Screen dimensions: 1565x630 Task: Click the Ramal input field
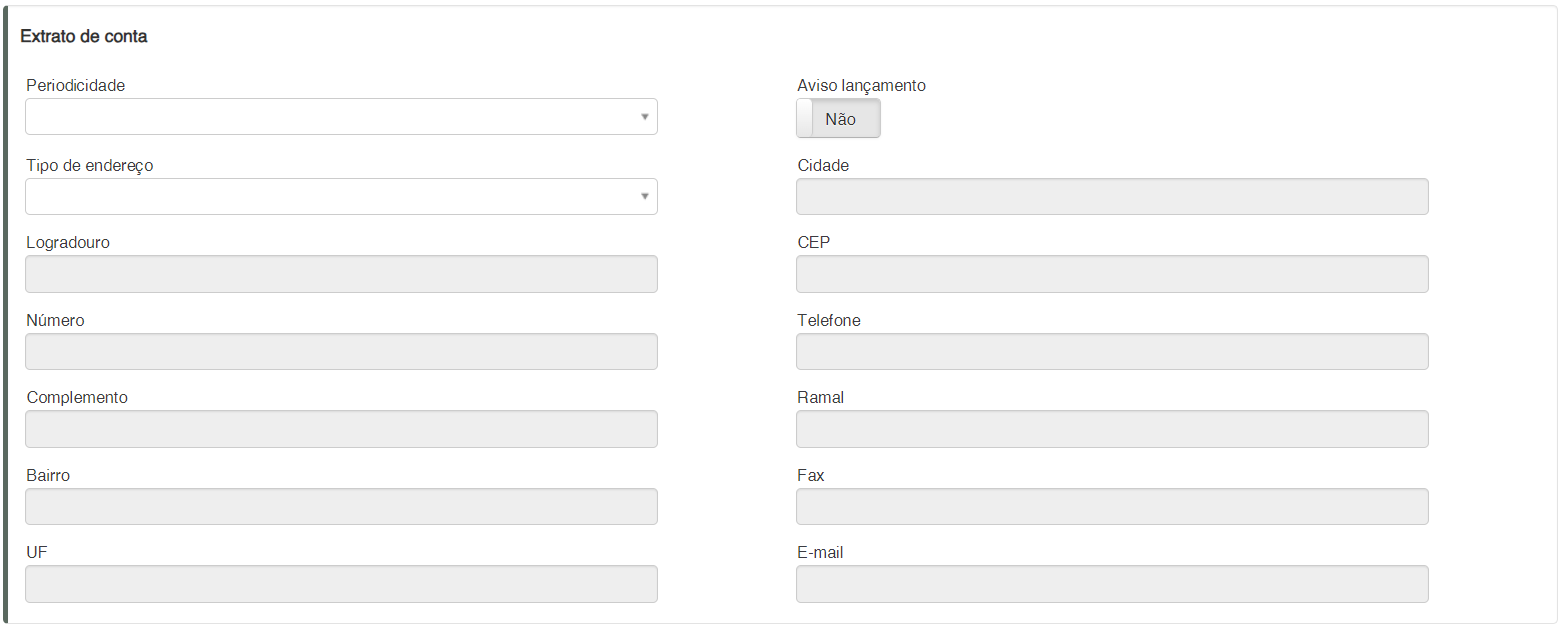pos(1111,429)
